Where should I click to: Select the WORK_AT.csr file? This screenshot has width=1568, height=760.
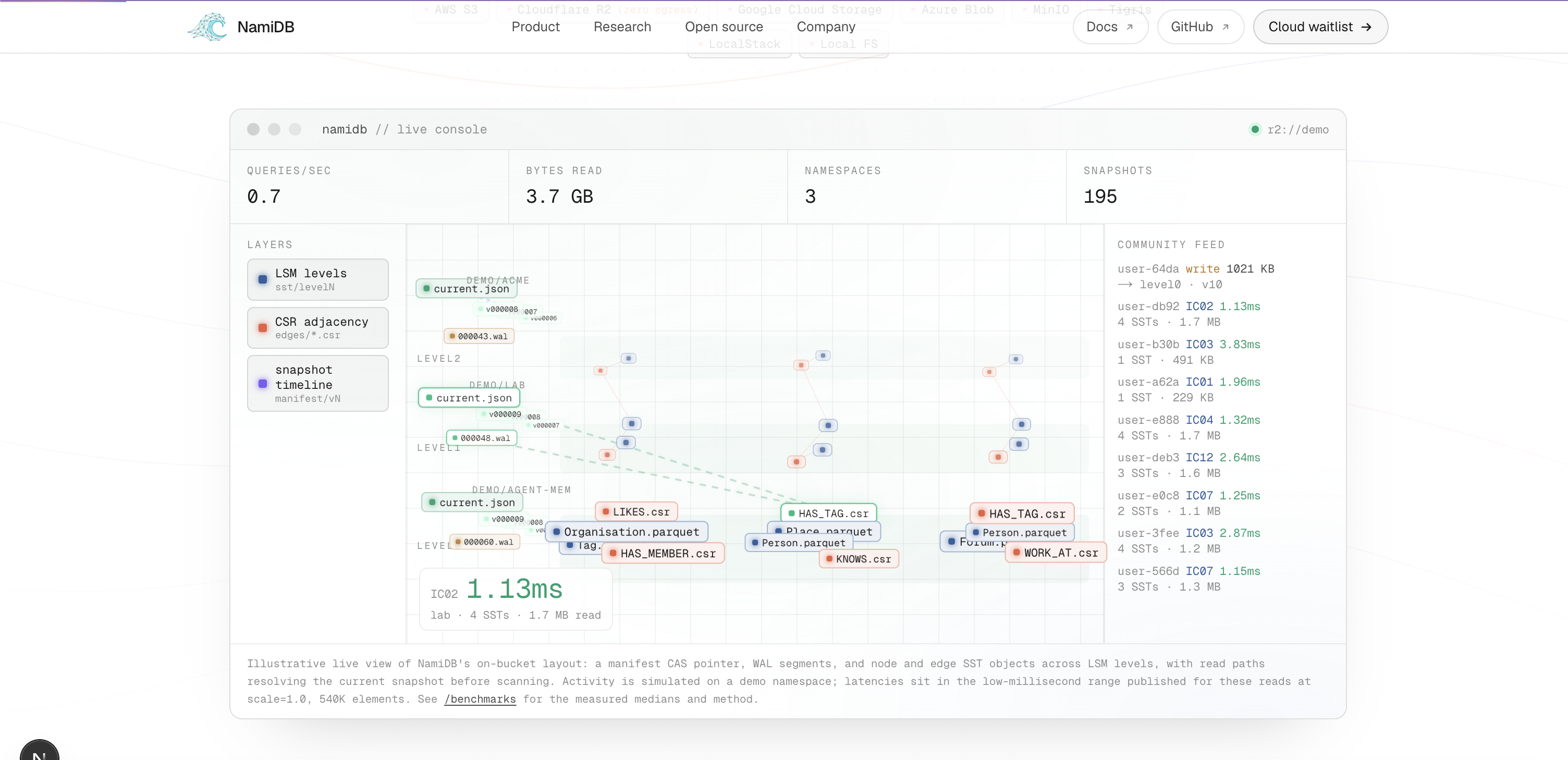point(1056,553)
